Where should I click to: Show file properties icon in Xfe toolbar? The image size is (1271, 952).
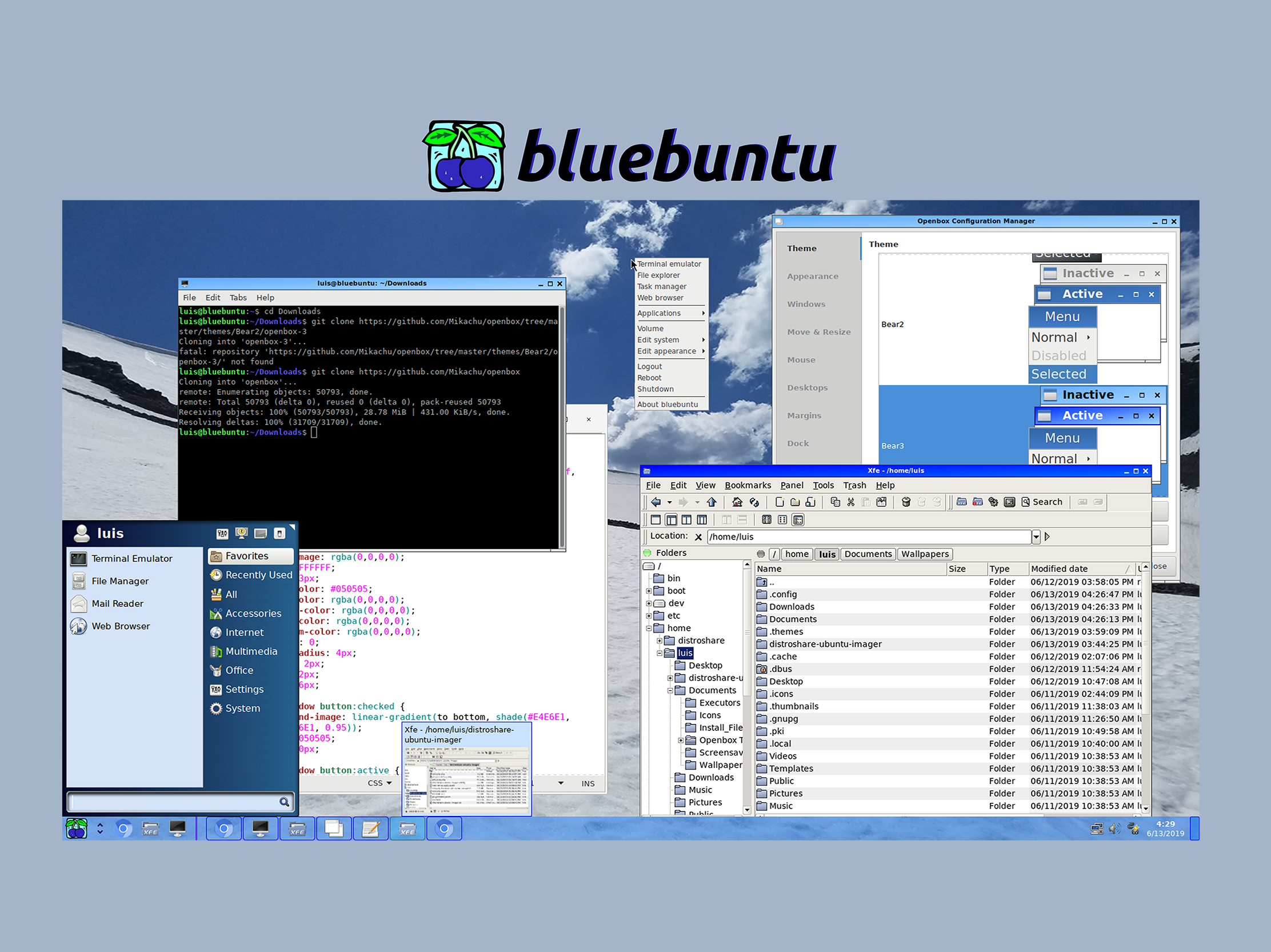point(881,502)
